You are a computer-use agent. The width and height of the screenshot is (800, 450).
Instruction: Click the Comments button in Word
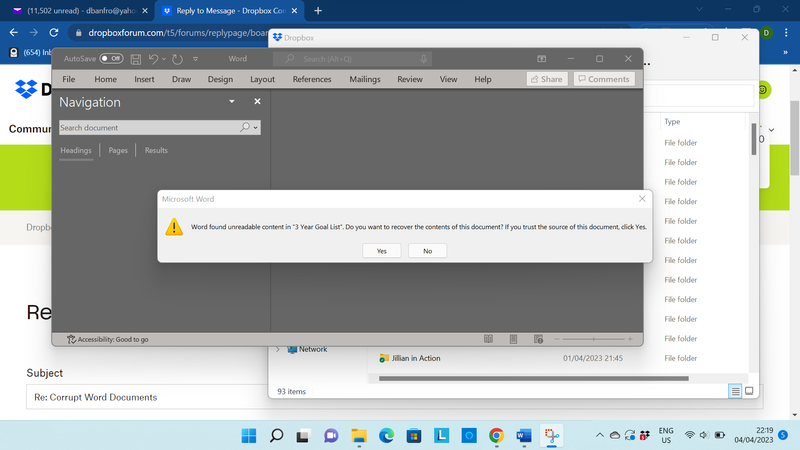[x=604, y=79]
